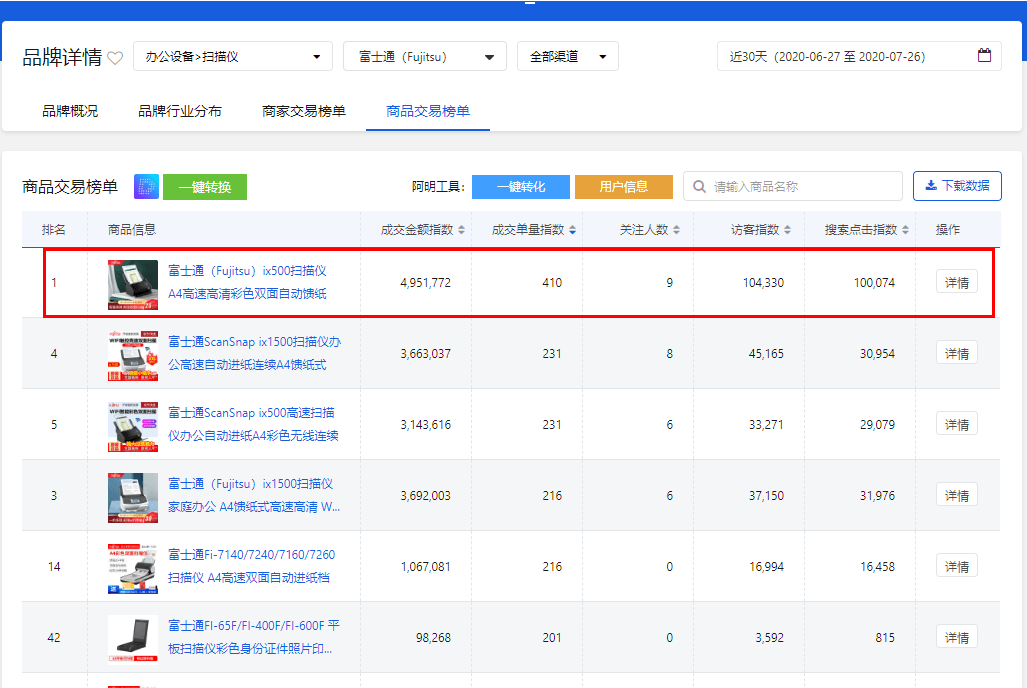Viewport: 1027px width, 688px height.
Task: Open thumbnail of rank 5 ScanSnap ix500
Action: [x=133, y=427]
